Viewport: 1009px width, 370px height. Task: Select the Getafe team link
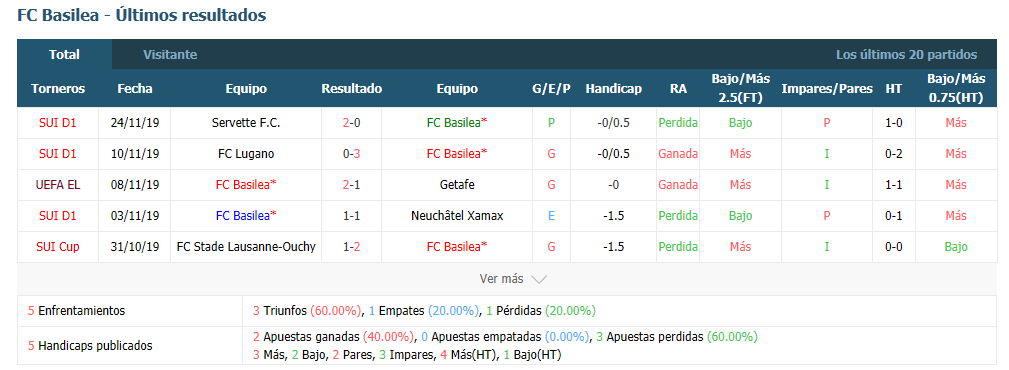457,185
